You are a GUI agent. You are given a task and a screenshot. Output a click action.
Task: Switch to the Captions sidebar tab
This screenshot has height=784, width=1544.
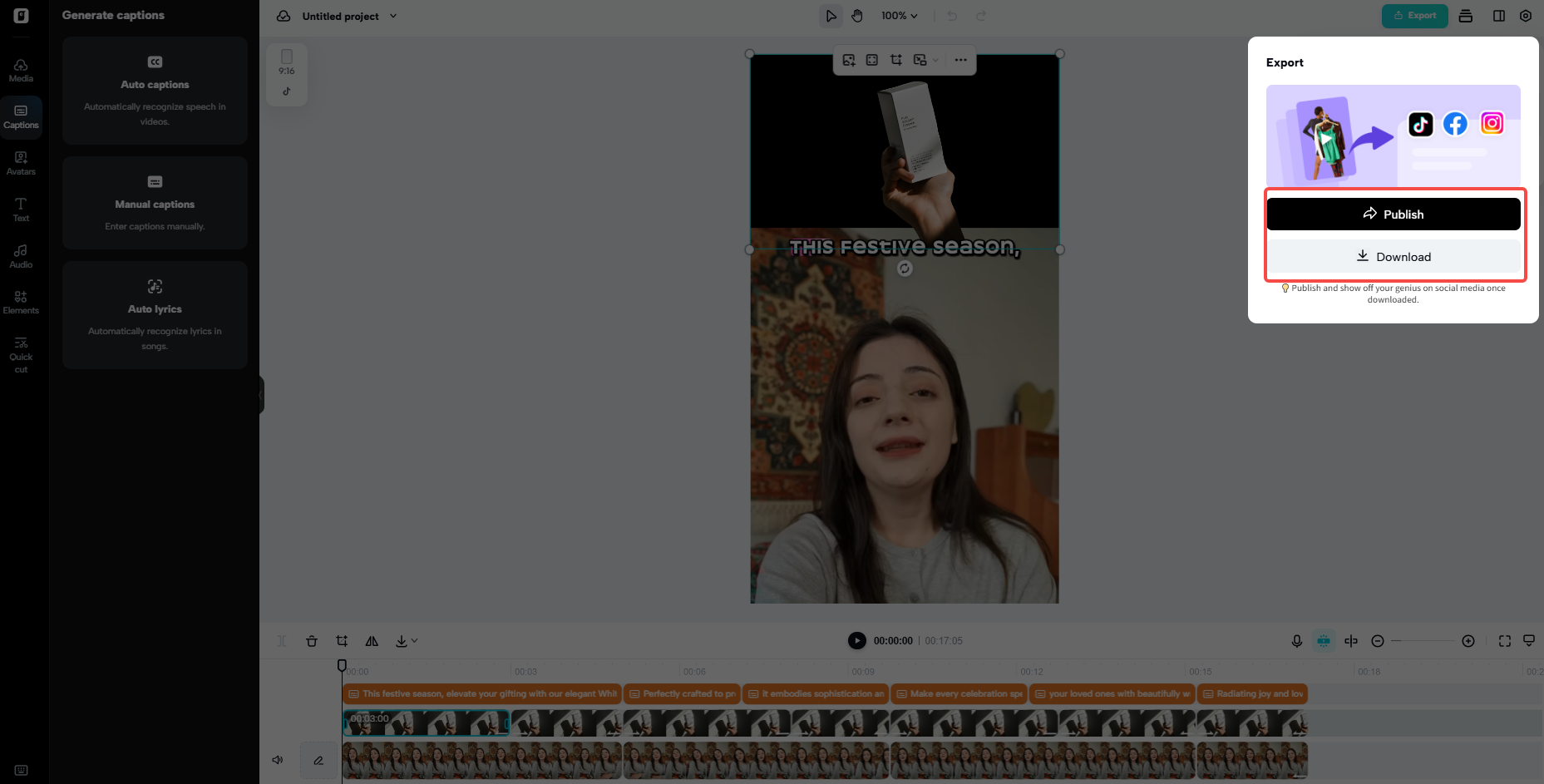(x=20, y=116)
